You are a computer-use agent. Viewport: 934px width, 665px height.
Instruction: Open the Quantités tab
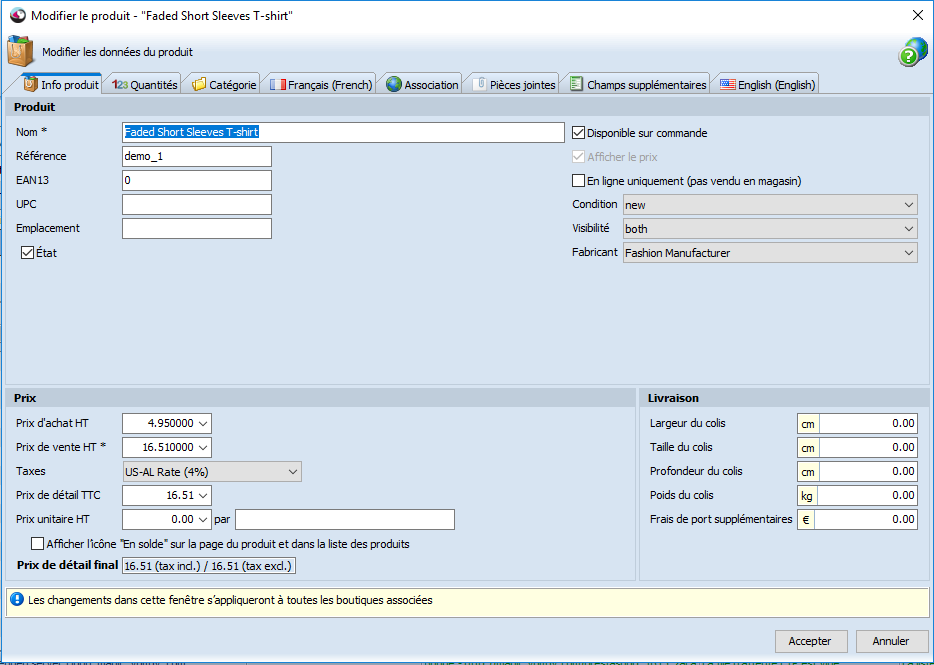coord(145,85)
